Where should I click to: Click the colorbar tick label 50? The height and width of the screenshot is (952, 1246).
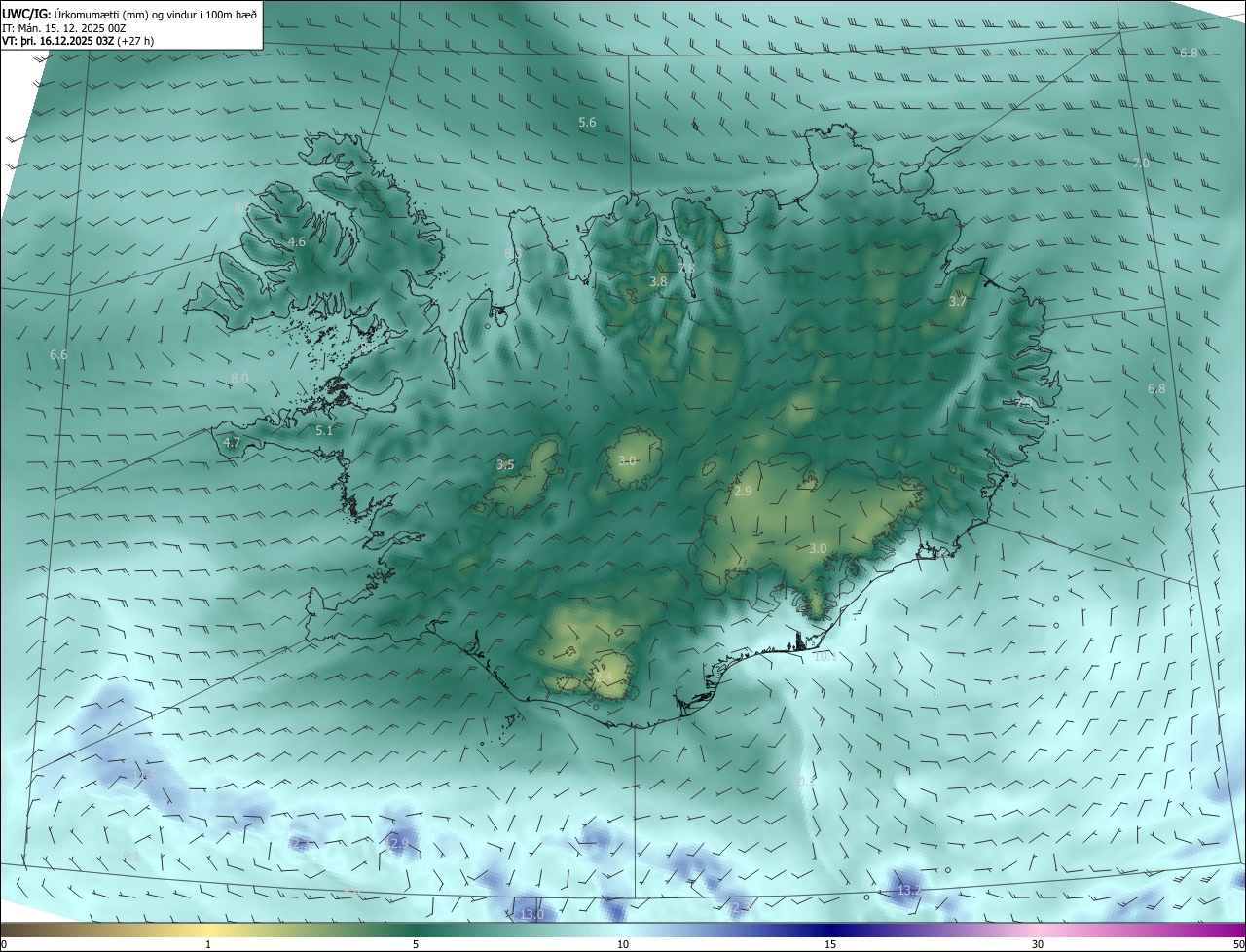click(1238, 944)
